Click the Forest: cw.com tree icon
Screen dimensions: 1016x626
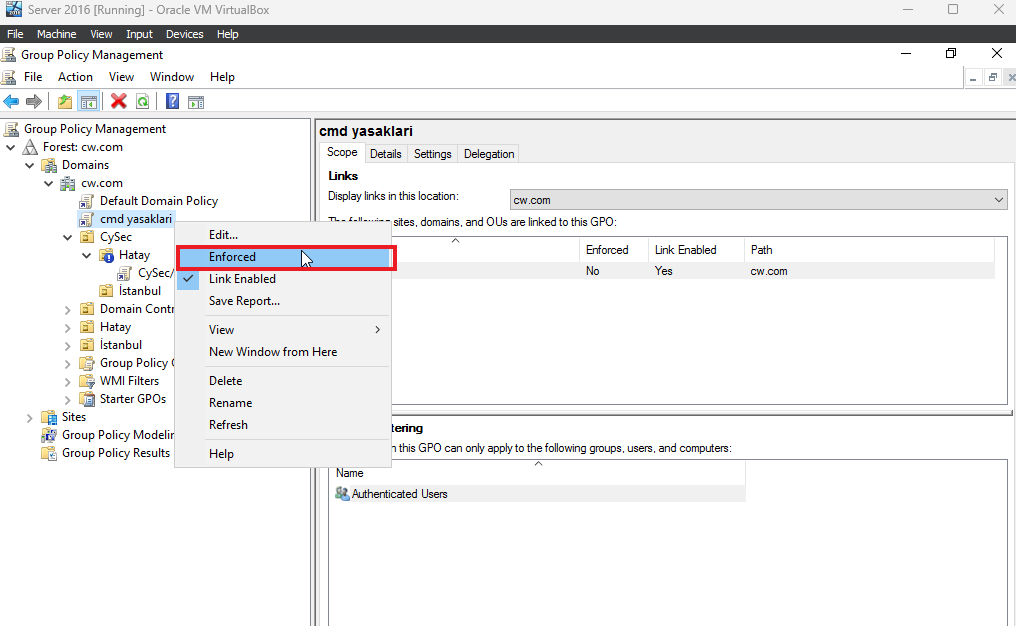click(x=30, y=147)
